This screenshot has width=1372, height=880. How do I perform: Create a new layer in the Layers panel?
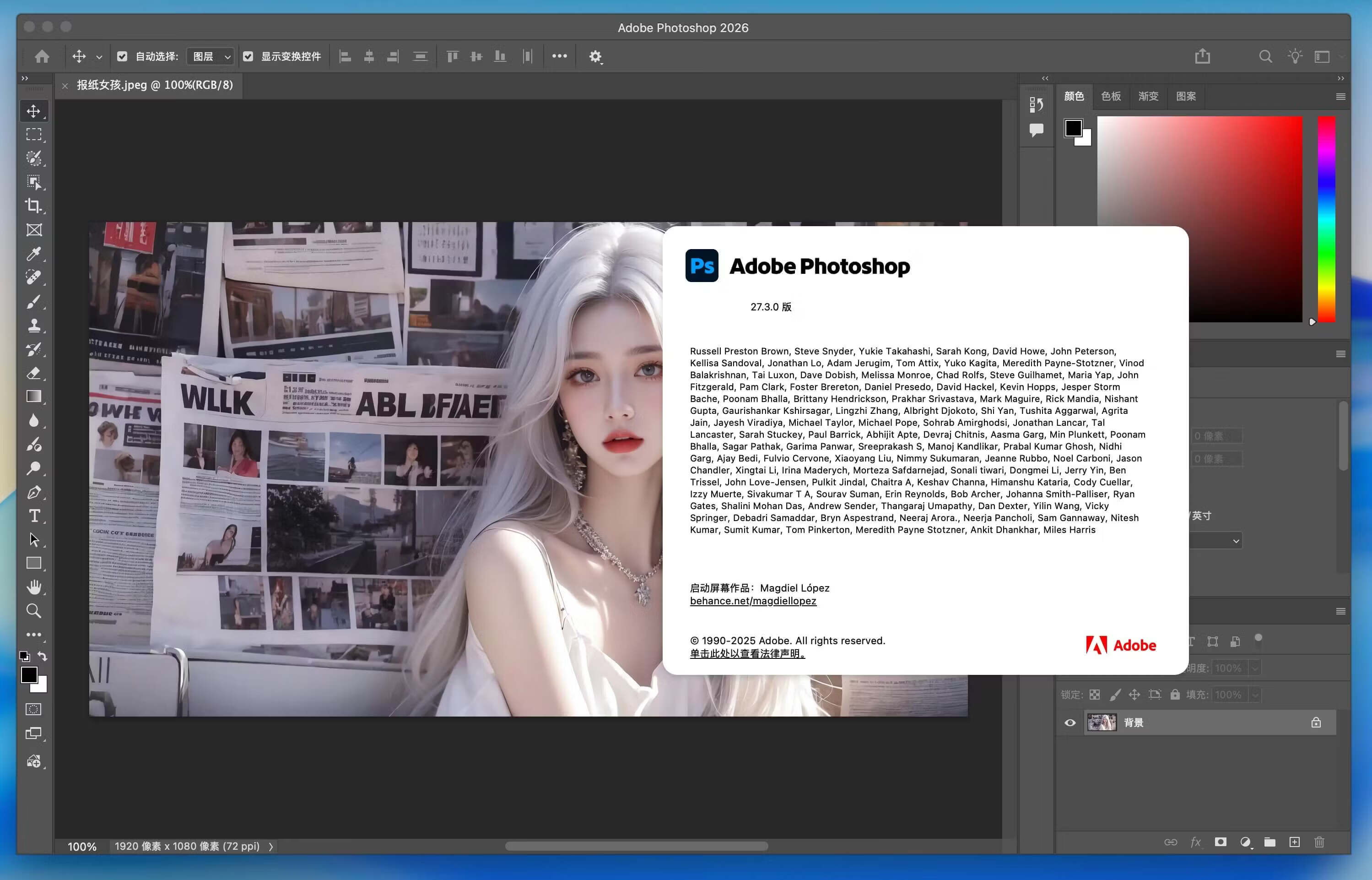(1294, 842)
